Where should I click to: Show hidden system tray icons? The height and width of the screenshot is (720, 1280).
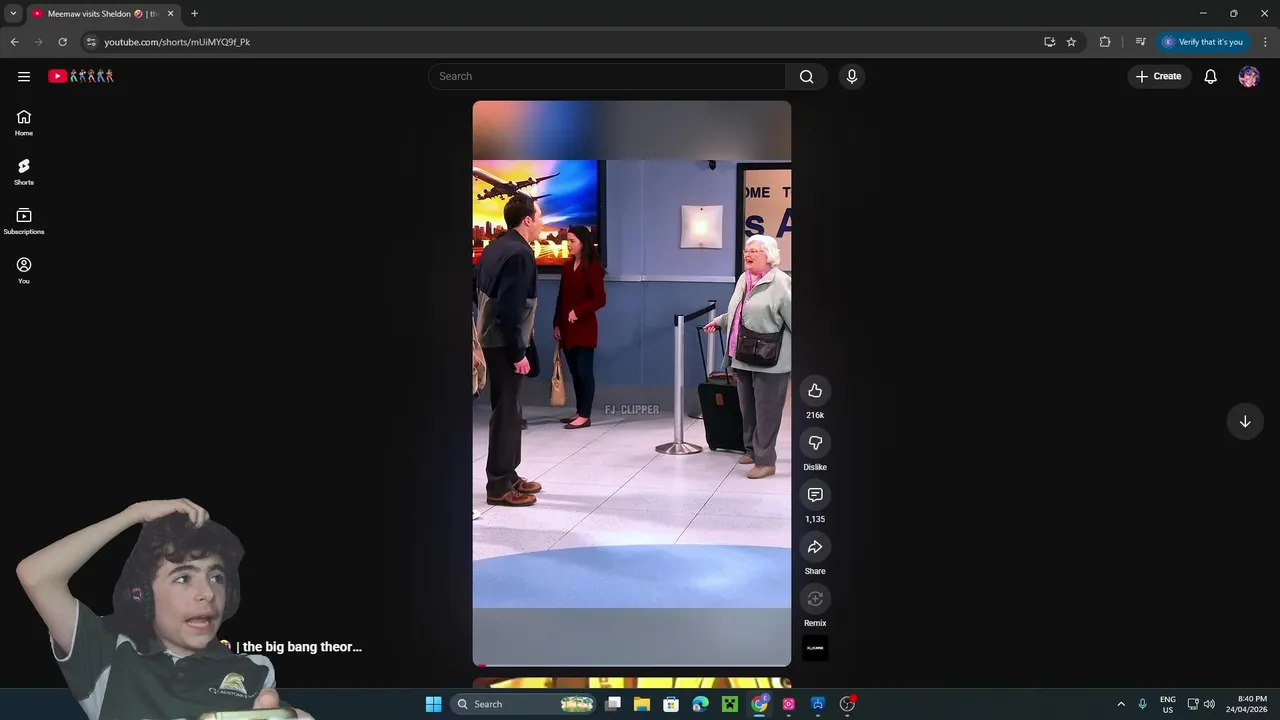tap(1121, 704)
